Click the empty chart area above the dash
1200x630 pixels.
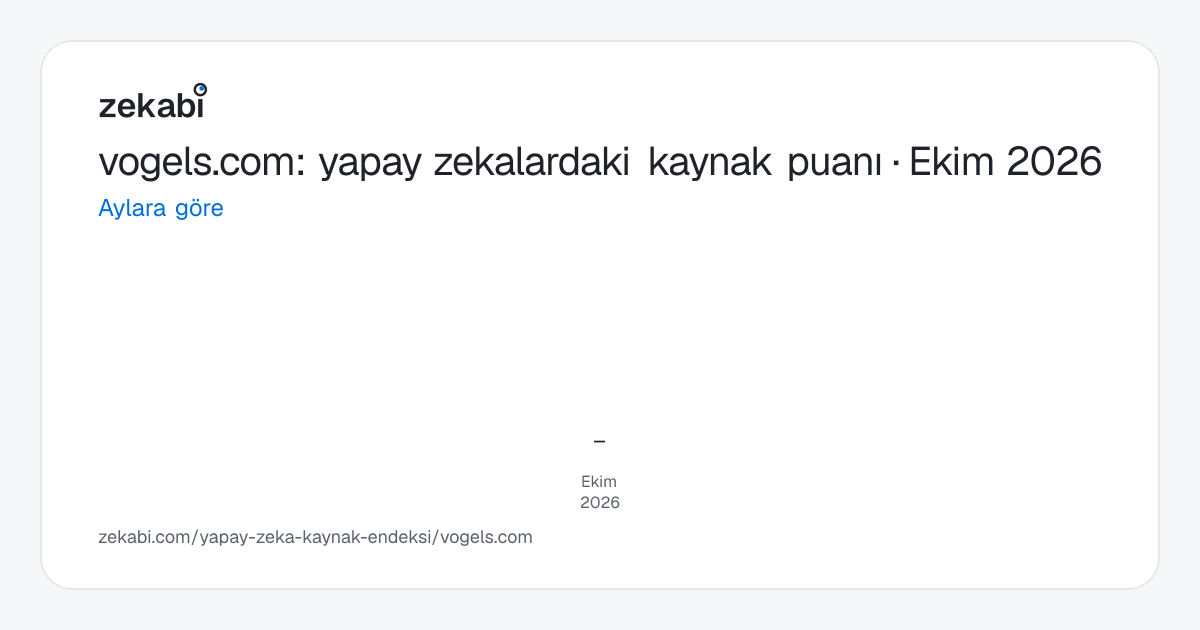600,330
